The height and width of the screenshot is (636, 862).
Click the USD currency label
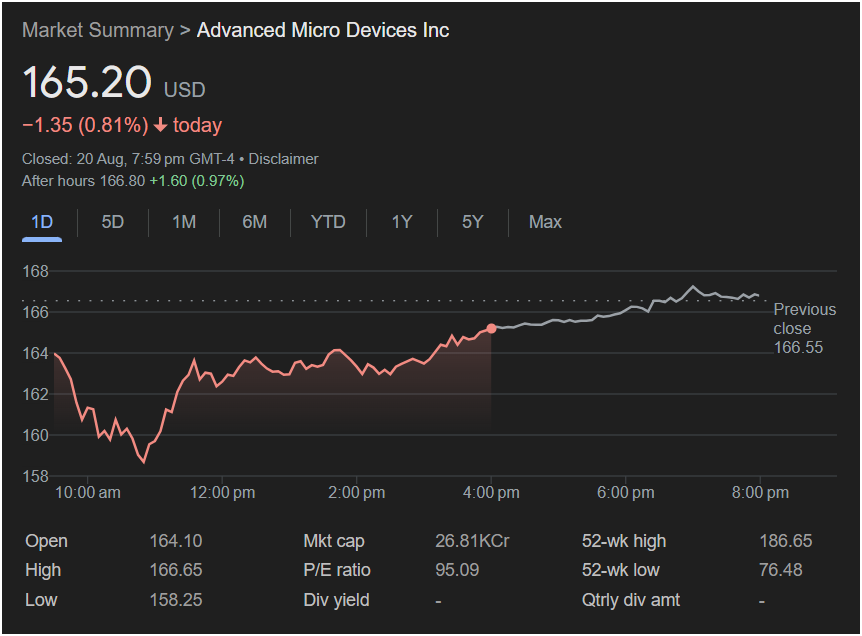point(185,90)
